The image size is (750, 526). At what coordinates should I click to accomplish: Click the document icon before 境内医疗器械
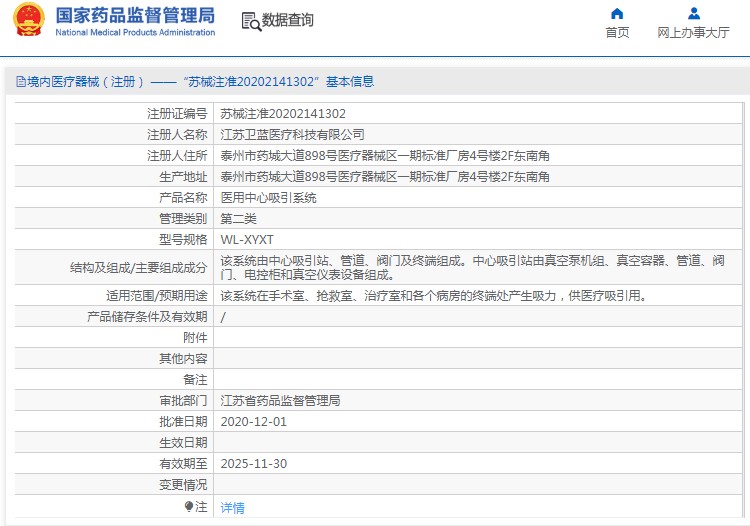(21, 82)
